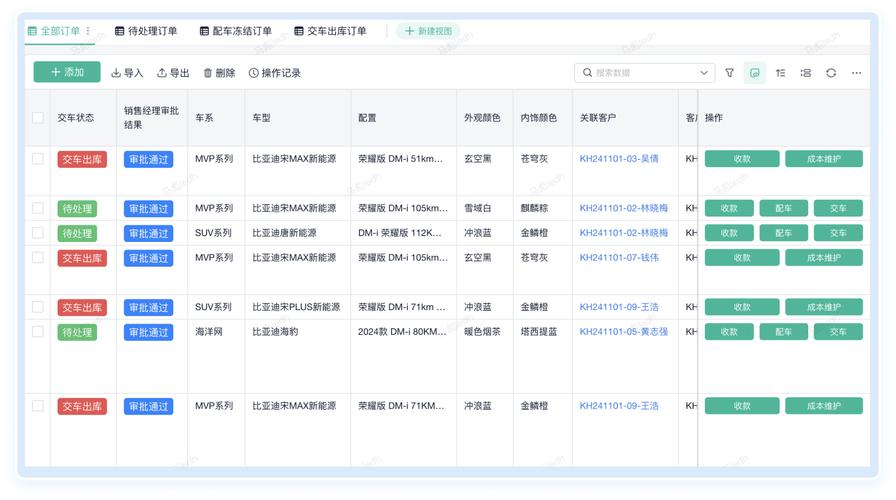Open 操作记录 history log
896x500 pixels.
pyautogui.click(x=275, y=73)
